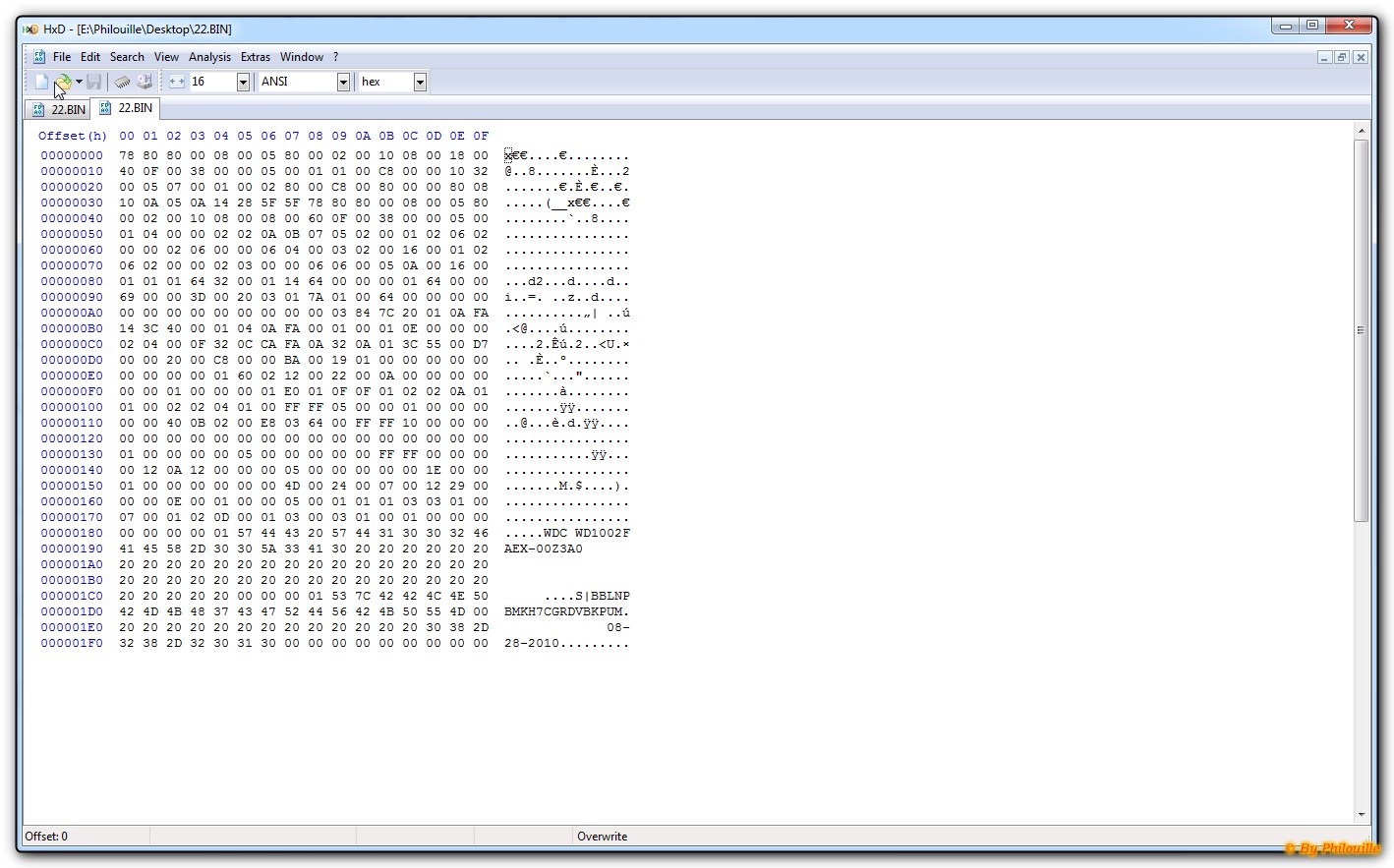The width and height of the screenshot is (1394, 868).
Task: Expand the Open file dropdown arrow
Action: 79,82
